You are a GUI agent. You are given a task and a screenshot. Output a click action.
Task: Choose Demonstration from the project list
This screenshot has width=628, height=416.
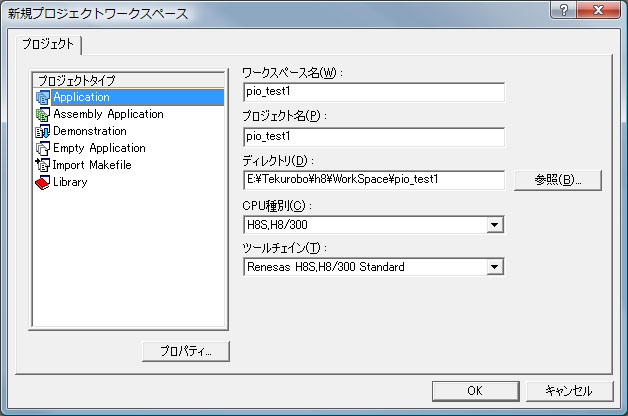pyautogui.click(x=90, y=132)
